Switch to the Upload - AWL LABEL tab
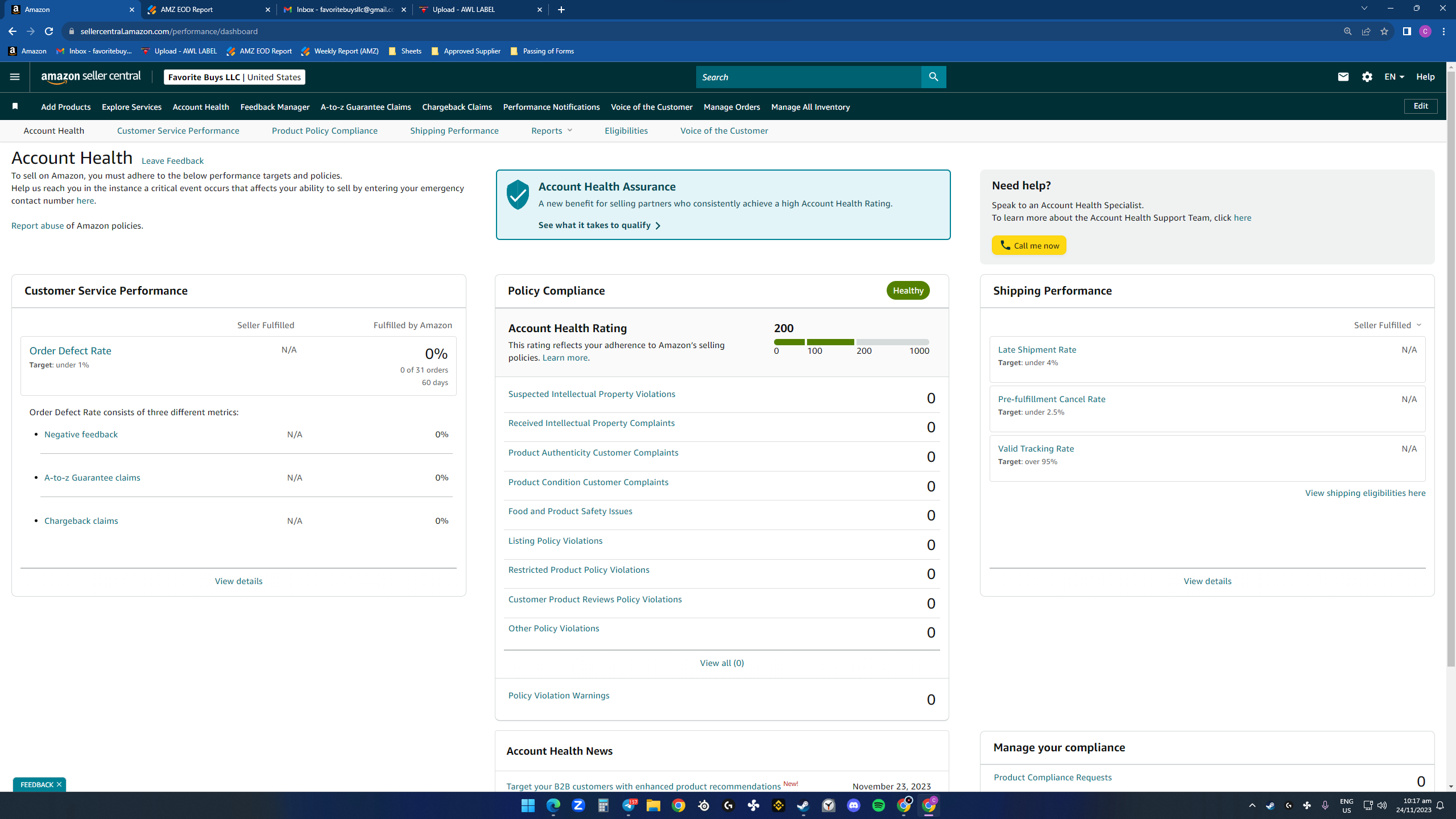The image size is (1456, 819). pos(481,10)
